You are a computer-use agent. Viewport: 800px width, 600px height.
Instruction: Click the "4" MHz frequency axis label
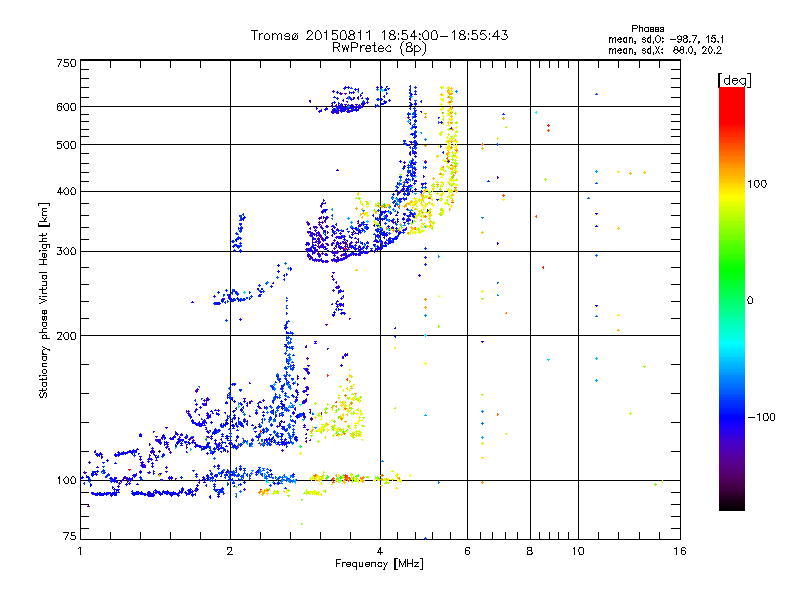coord(380,551)
